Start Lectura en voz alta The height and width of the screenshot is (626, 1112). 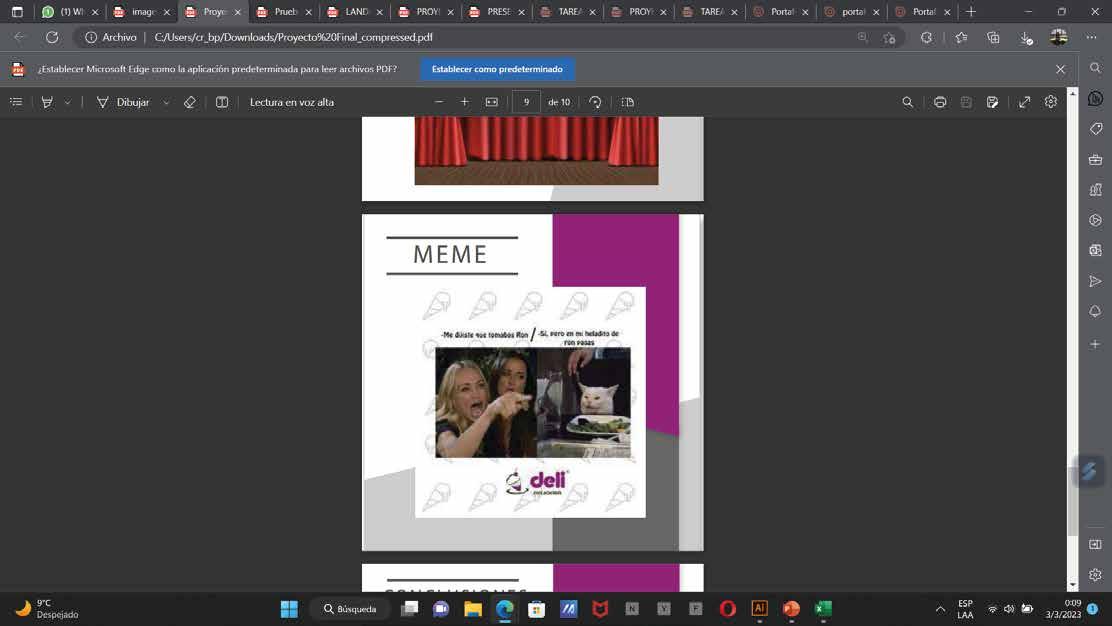[291, 102]
